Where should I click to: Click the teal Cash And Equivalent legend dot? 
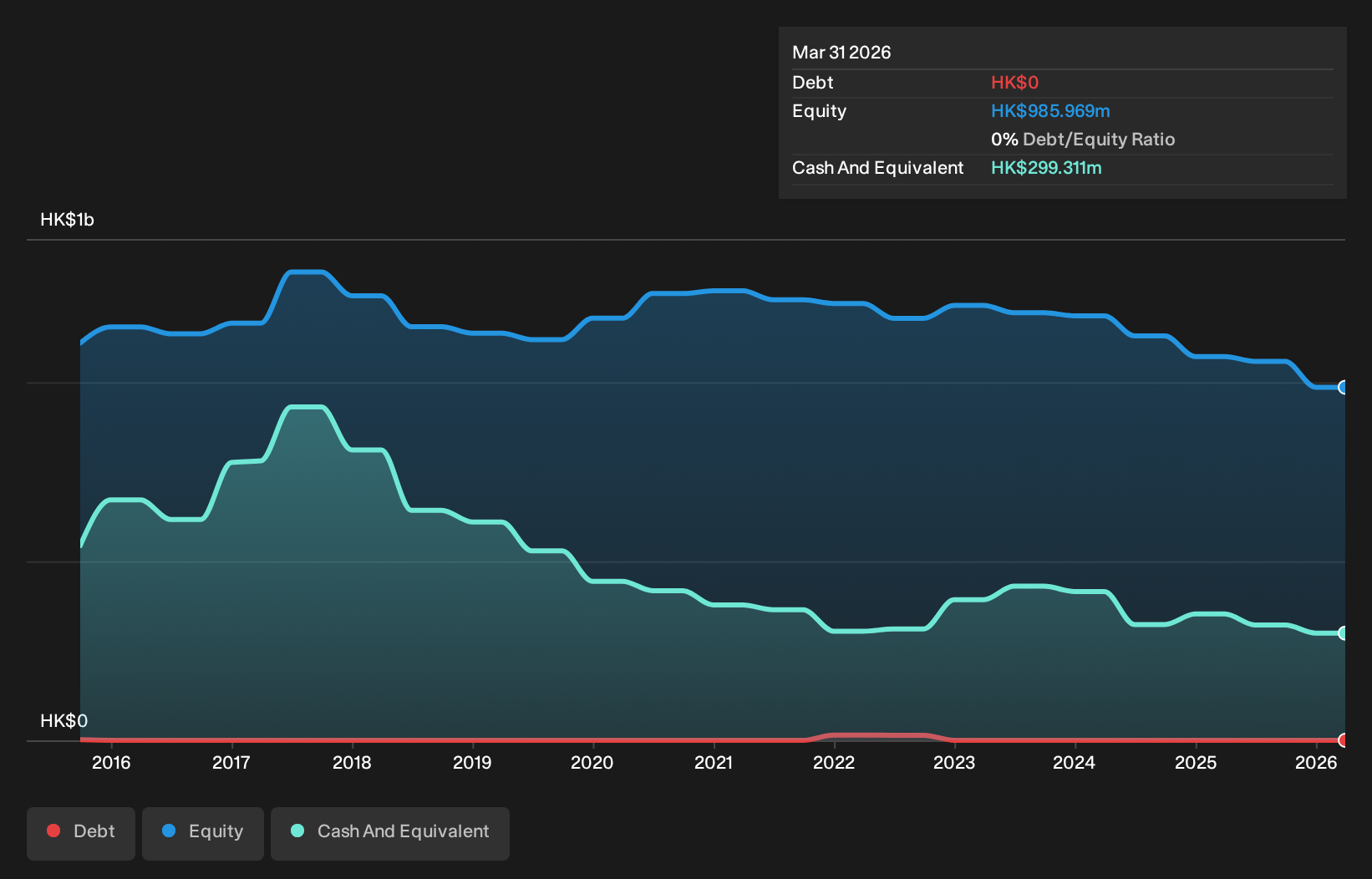pyautogui.click(x=297, y=831)
